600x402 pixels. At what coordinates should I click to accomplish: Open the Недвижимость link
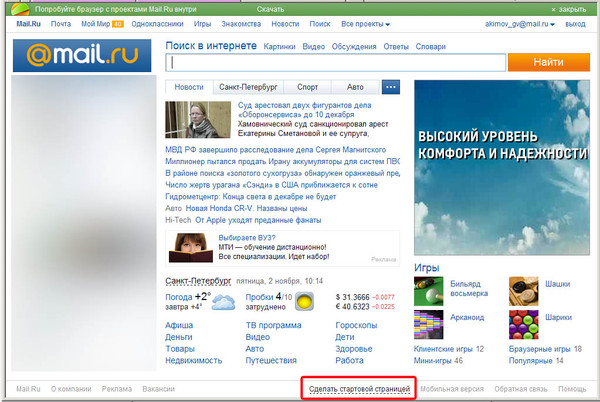coord(194,361)
